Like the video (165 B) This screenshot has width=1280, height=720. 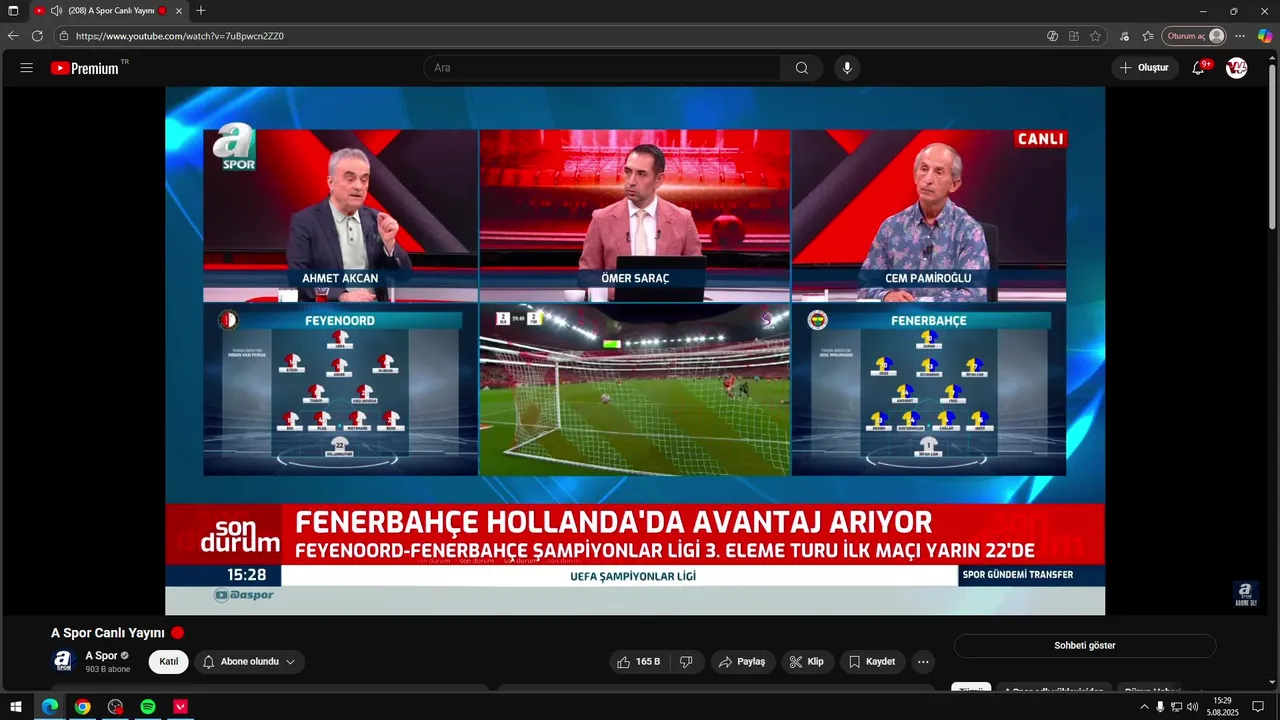pyautogui.click(x=639, y=662)
